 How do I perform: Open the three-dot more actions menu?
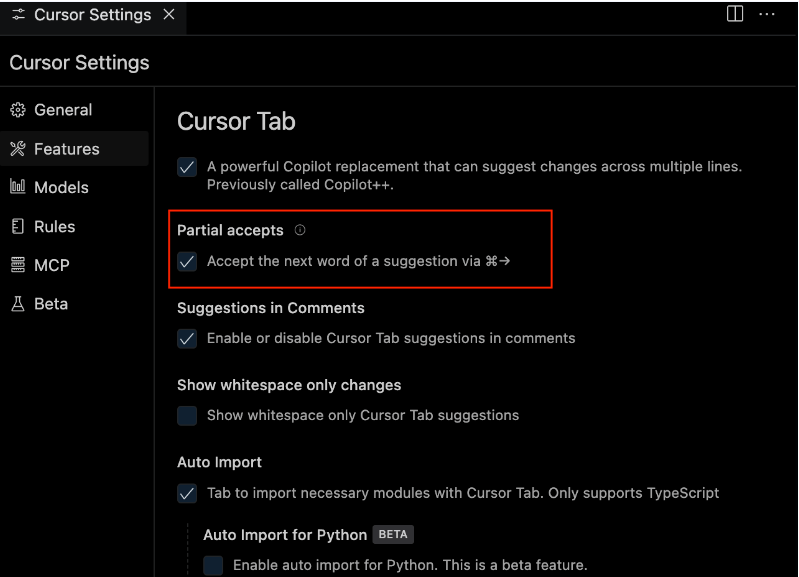pyautogui.click(x=766, y=14)
